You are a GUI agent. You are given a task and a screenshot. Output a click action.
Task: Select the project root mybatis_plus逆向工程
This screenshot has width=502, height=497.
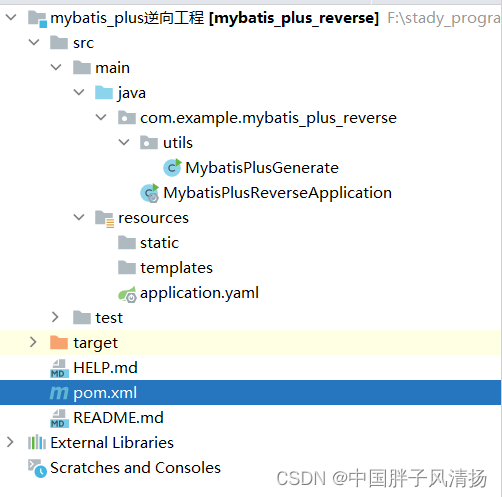[x=127, y=18]
